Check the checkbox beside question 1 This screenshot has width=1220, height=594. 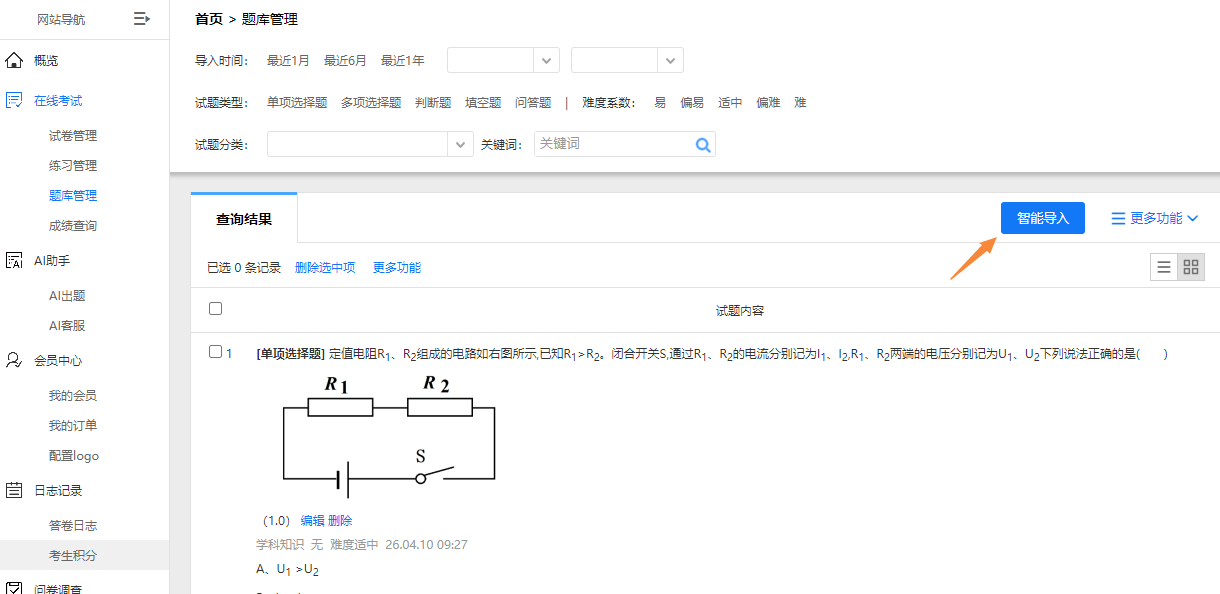click(x=213, y=352)
